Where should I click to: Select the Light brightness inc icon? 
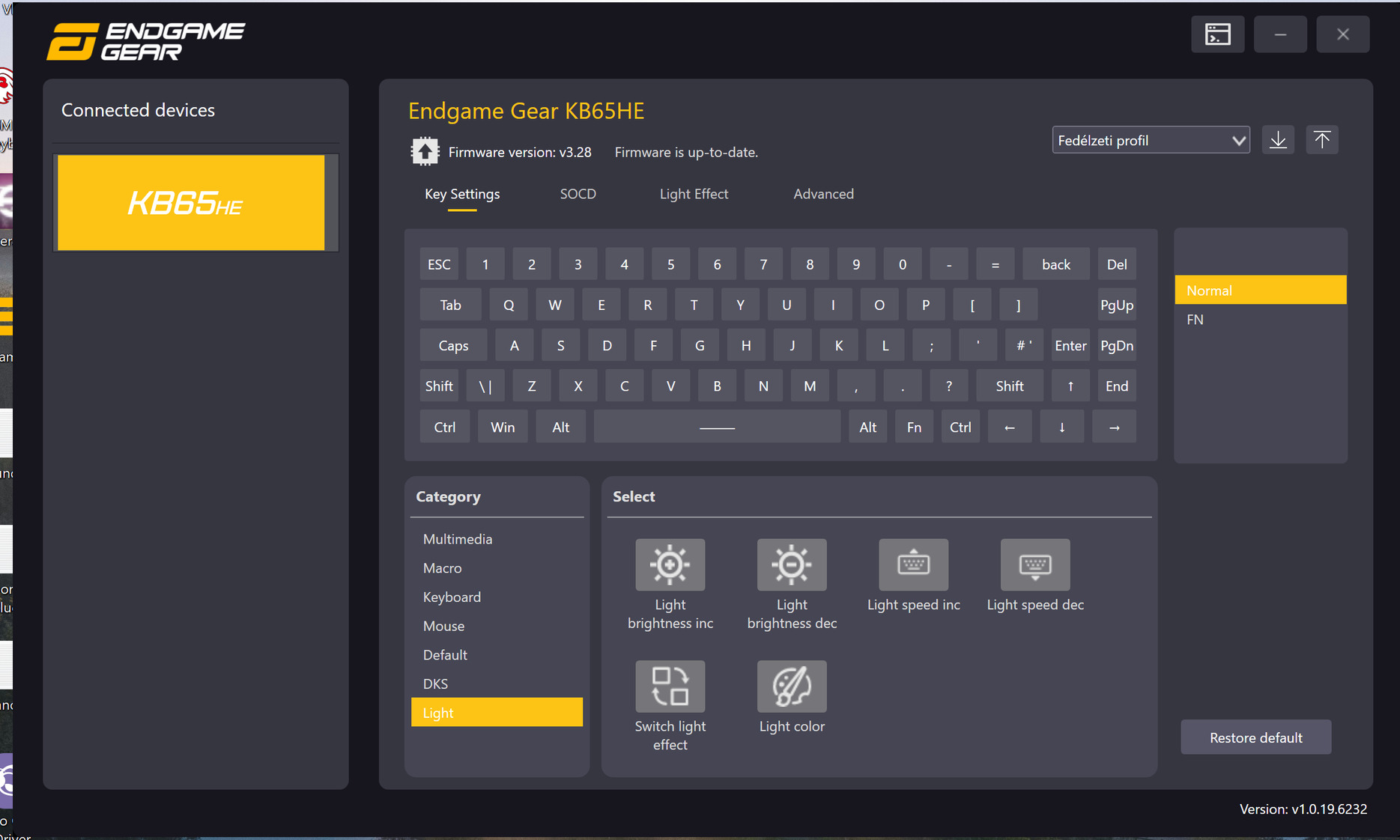pos(670,564)
